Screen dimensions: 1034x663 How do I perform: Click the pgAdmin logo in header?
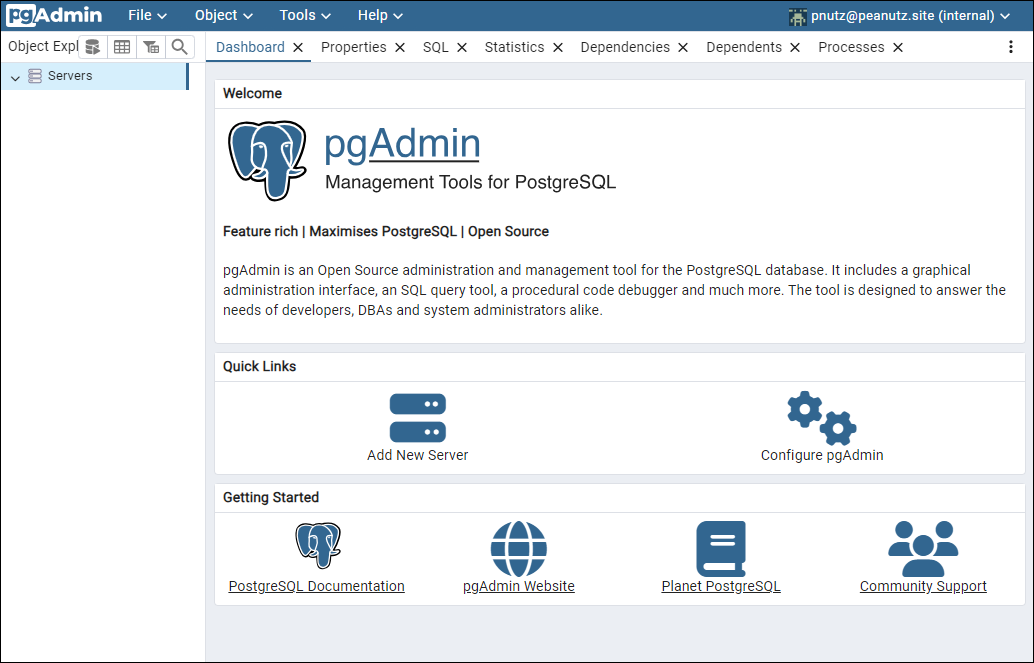tap(54, 15)
